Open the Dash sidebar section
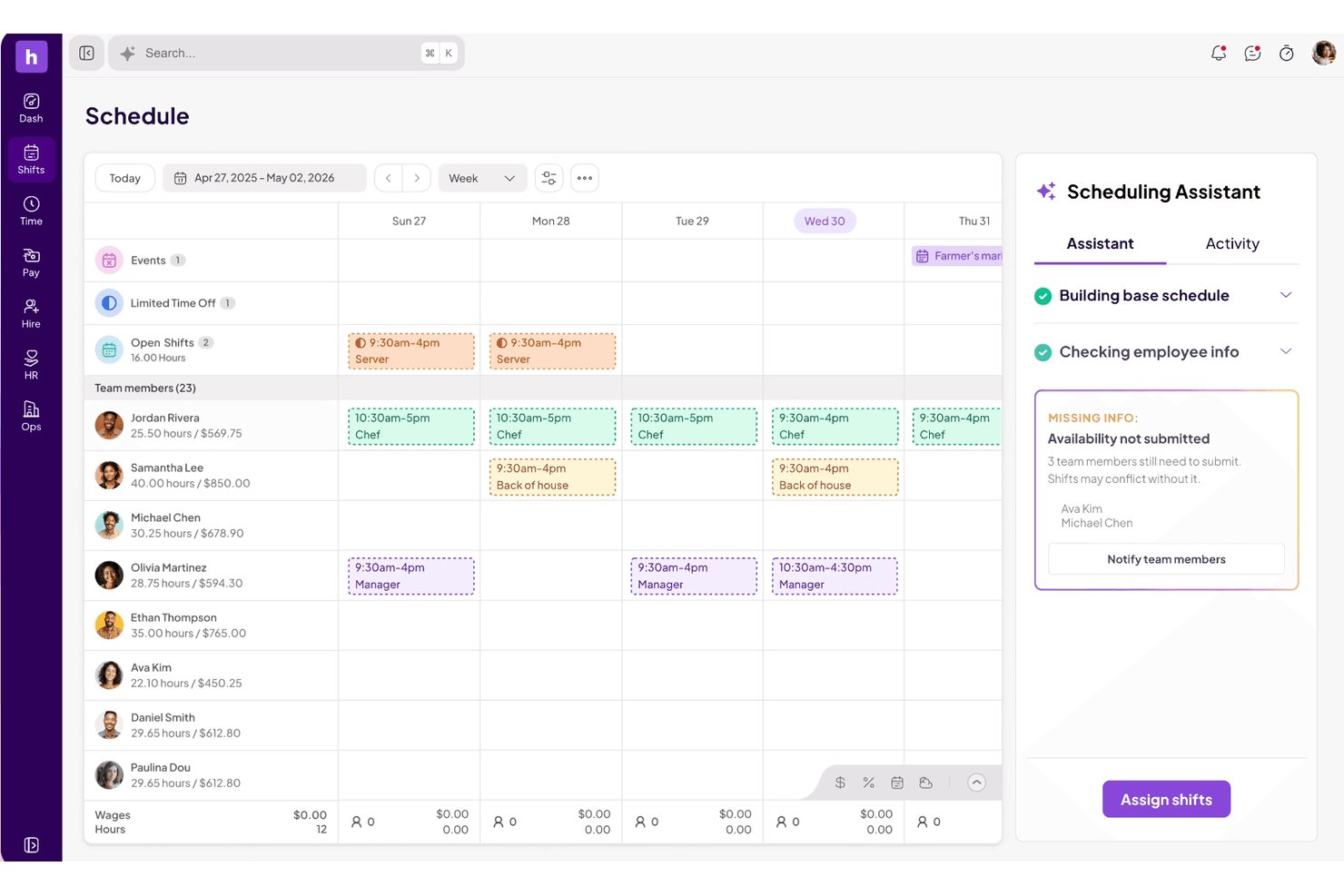Screen dimensions: 1344x896 [x=31, y=108]
